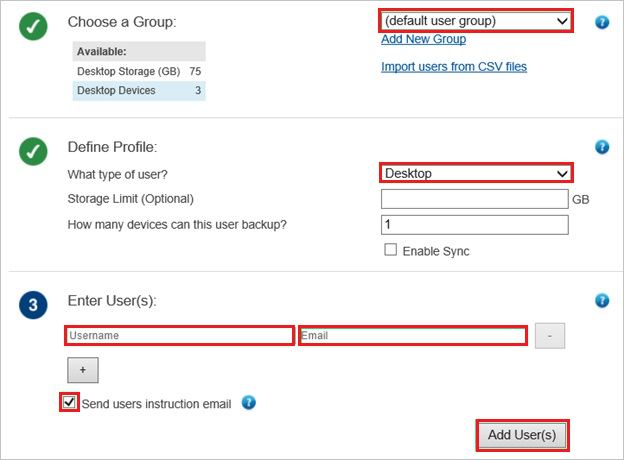Focus the device count input field

tap(474, 225)
